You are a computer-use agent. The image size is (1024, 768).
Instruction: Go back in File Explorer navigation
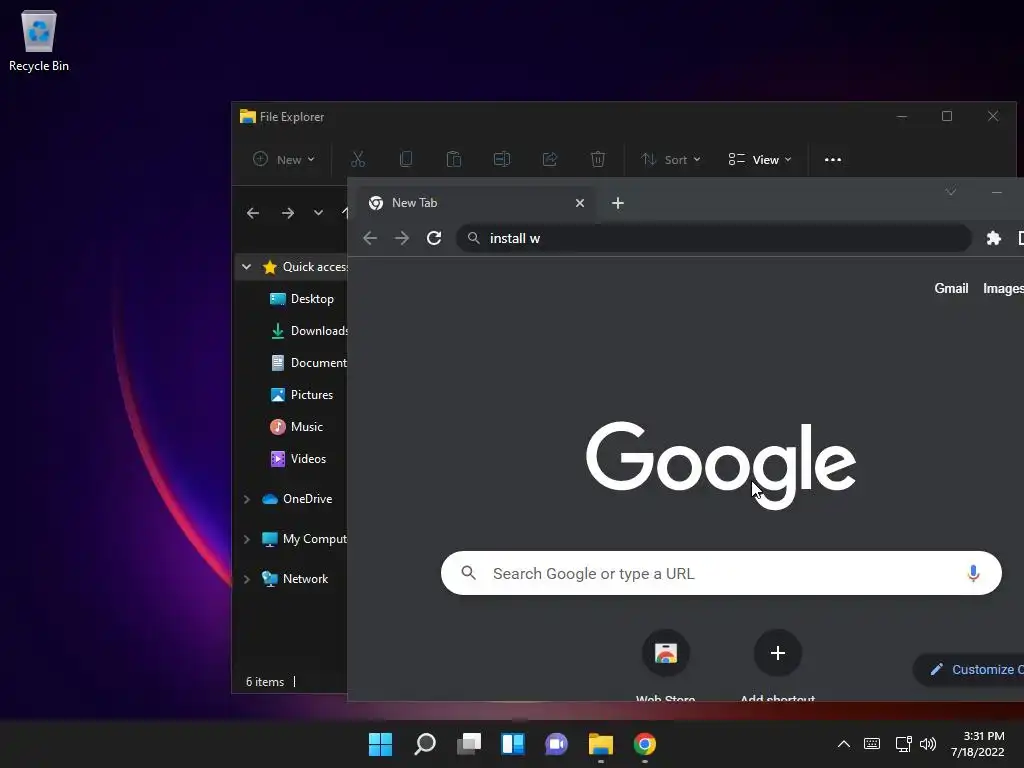click(253, 213)
